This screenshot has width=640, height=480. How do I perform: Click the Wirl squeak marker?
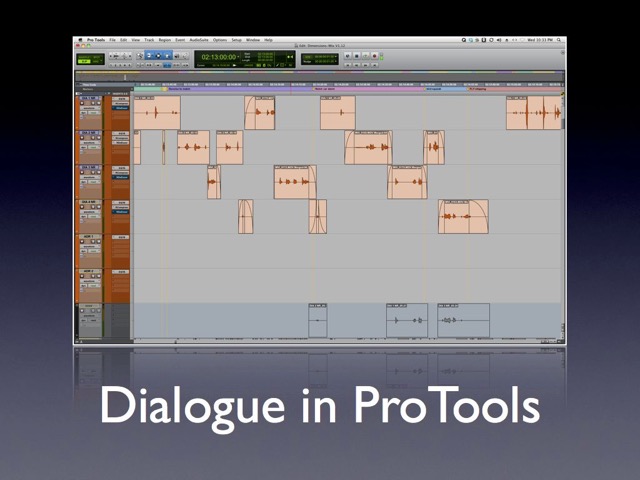(433, 89)
